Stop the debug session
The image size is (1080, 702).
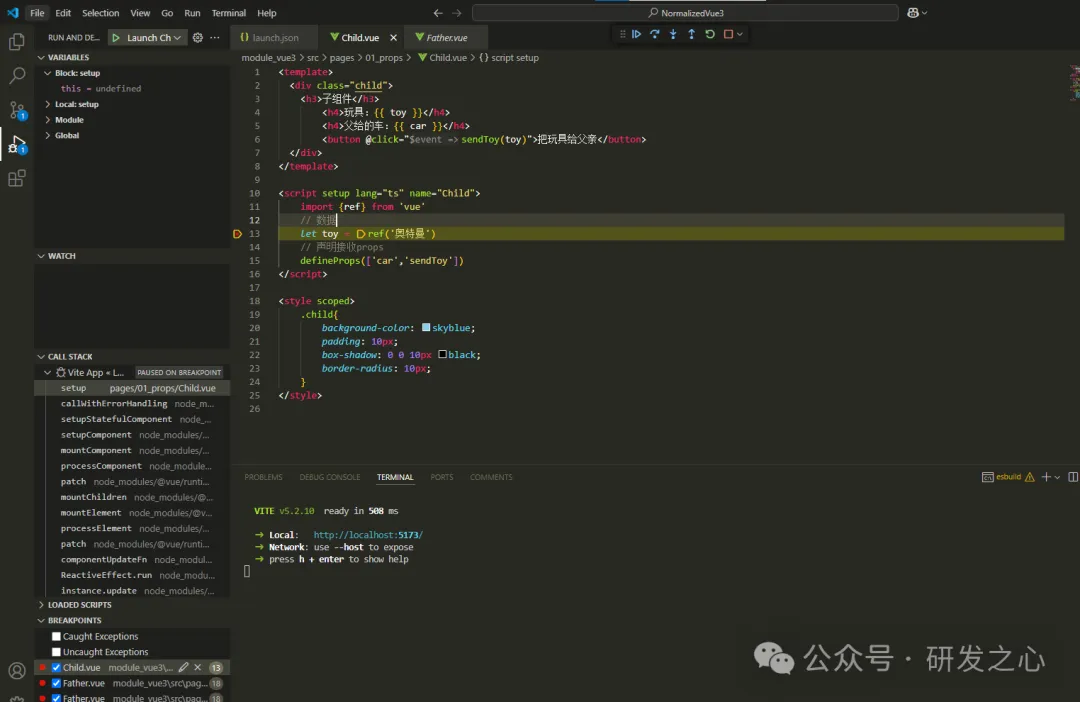pyautogui.click(x=728, y=34)
